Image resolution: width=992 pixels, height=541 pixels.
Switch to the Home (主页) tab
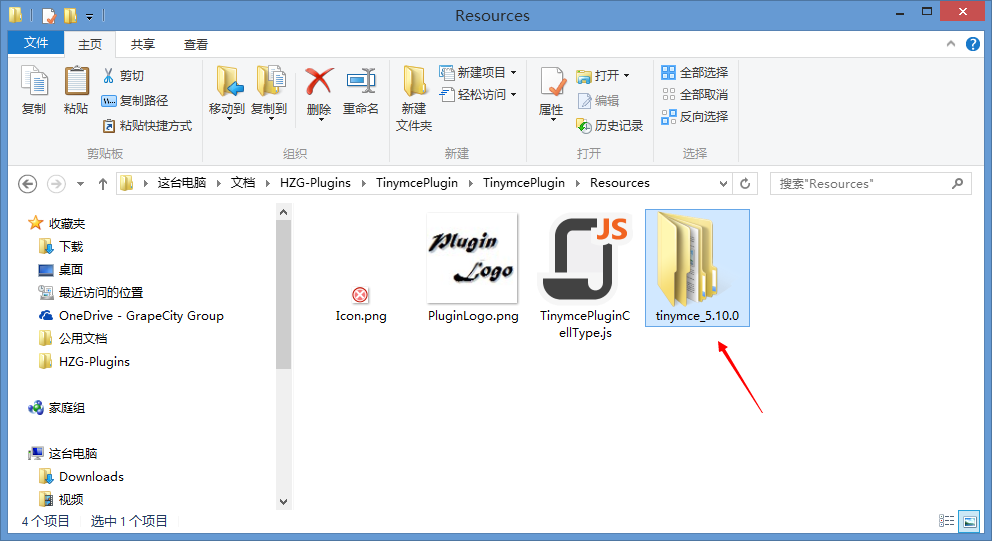pyautogui.click(x=90, y=44)
